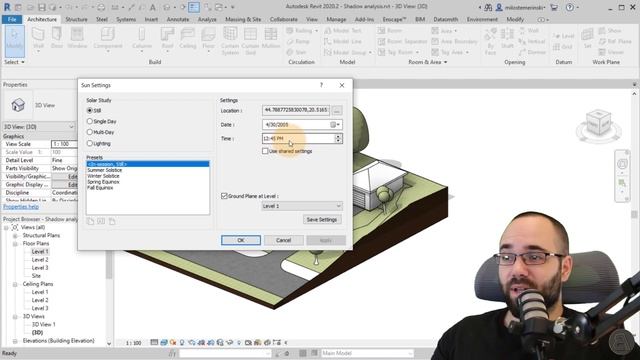Click the Save icon in Quick Access Toolbar
The height and width of the screenshot is (360, 640).
point(42,7)
